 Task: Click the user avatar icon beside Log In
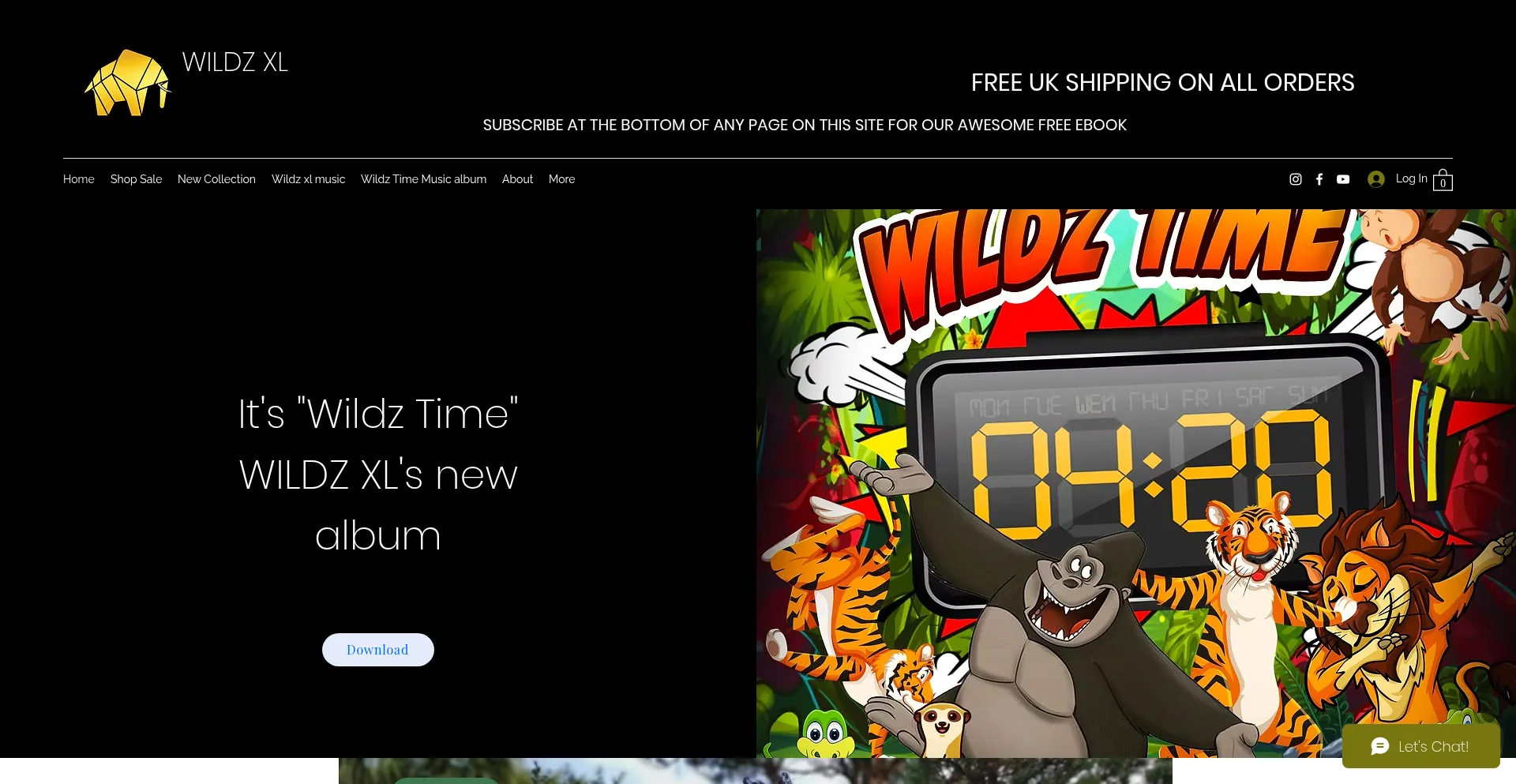pos(1376,179)
